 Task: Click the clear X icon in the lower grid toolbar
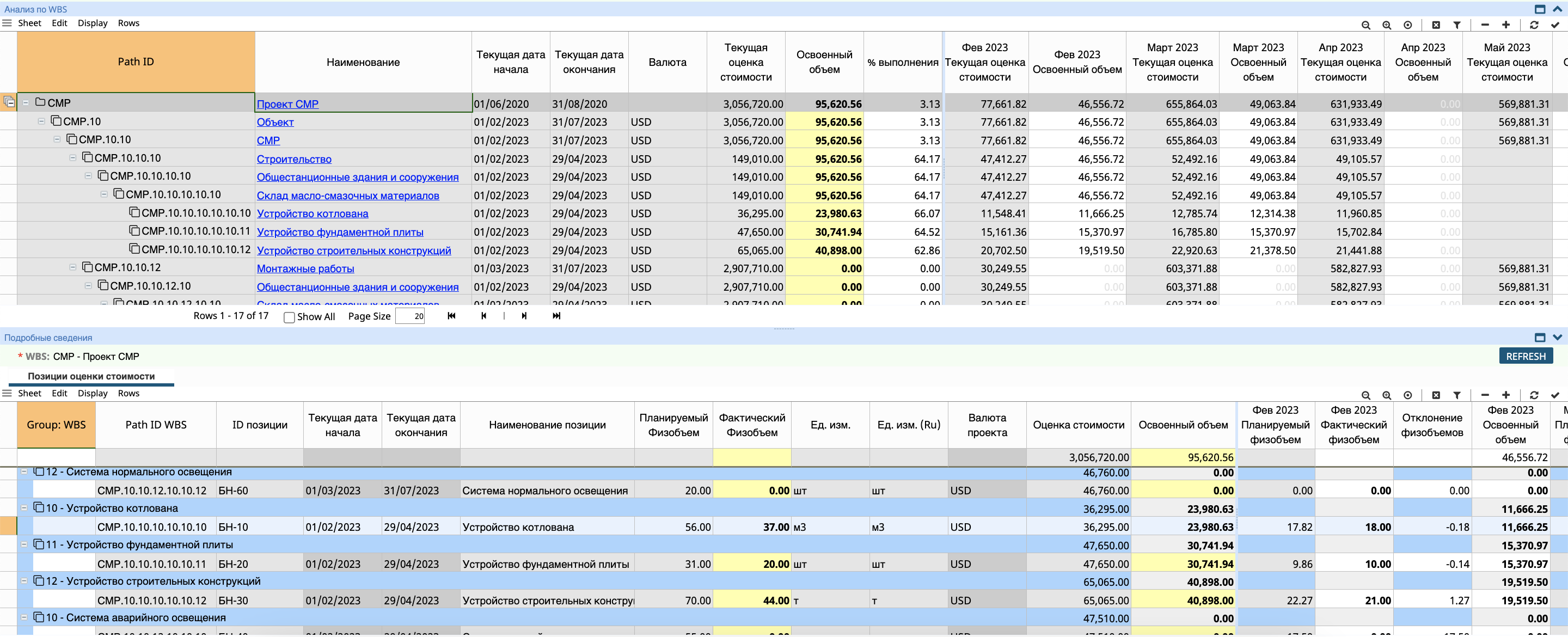[x=1436, y=395]
